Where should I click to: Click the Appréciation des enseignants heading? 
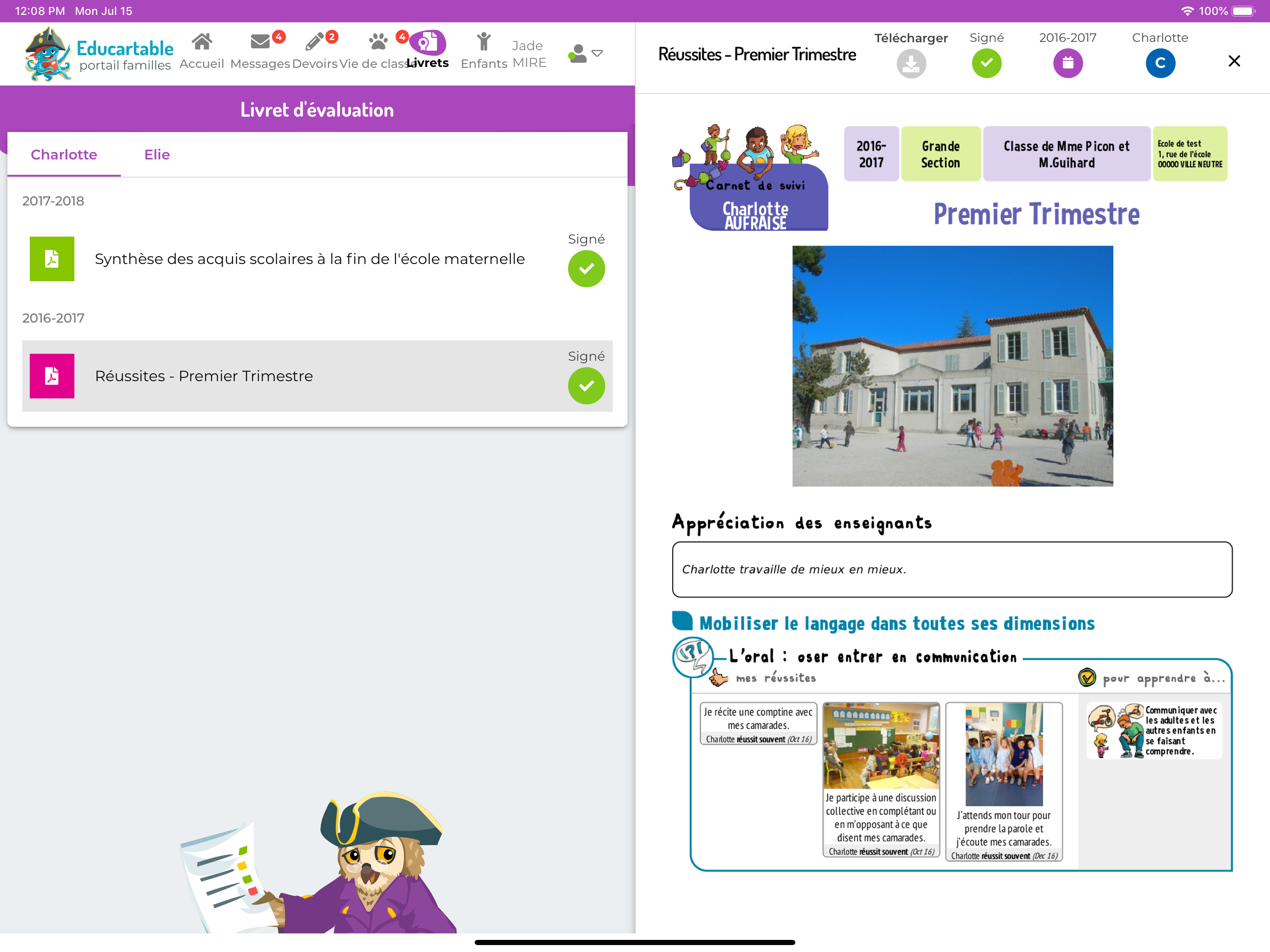802,522
